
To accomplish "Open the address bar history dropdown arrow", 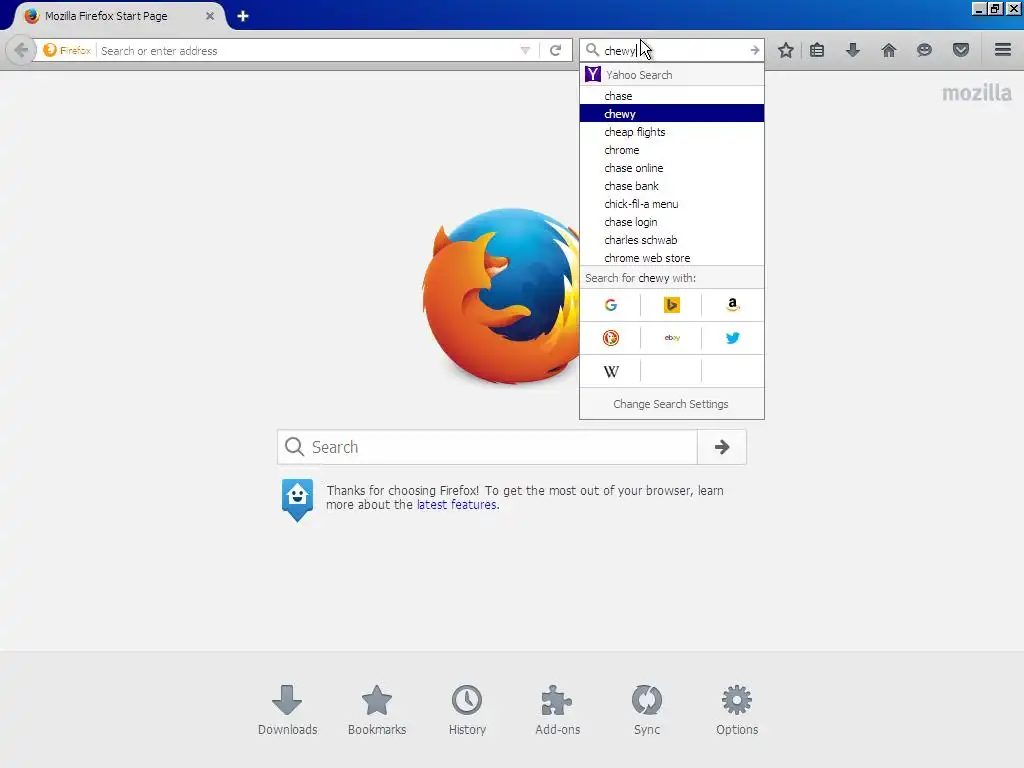I will click(x=525, y=50).
